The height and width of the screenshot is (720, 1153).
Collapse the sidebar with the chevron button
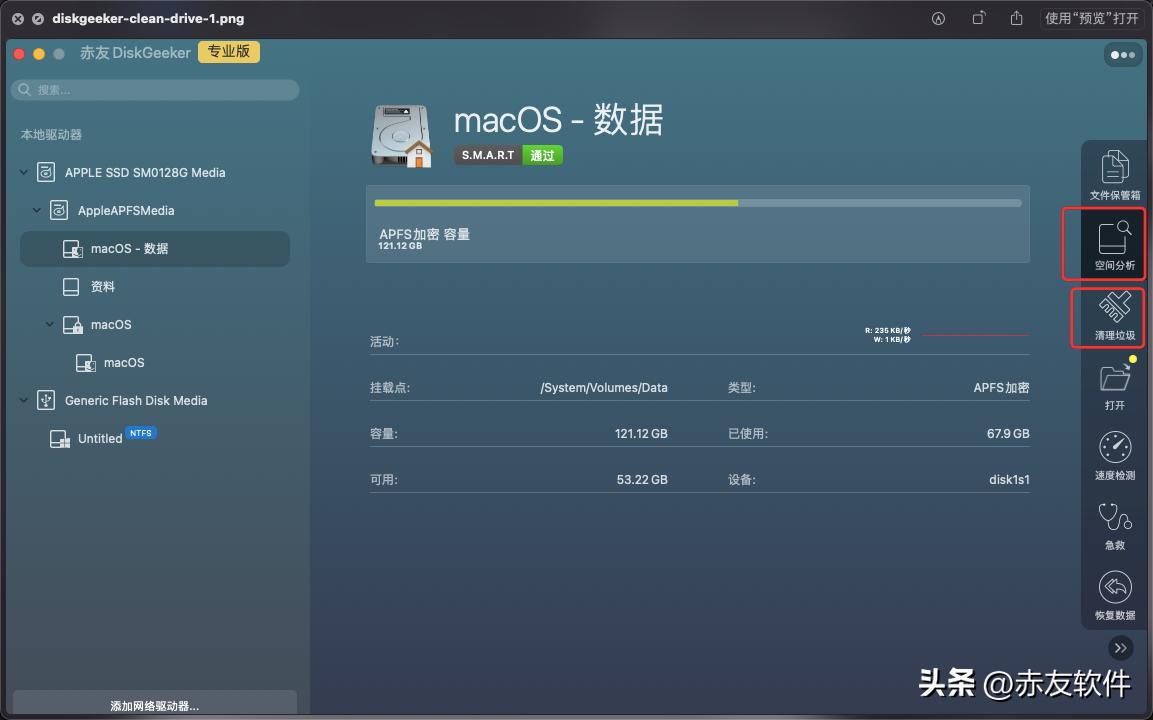tap(1120, 648)
